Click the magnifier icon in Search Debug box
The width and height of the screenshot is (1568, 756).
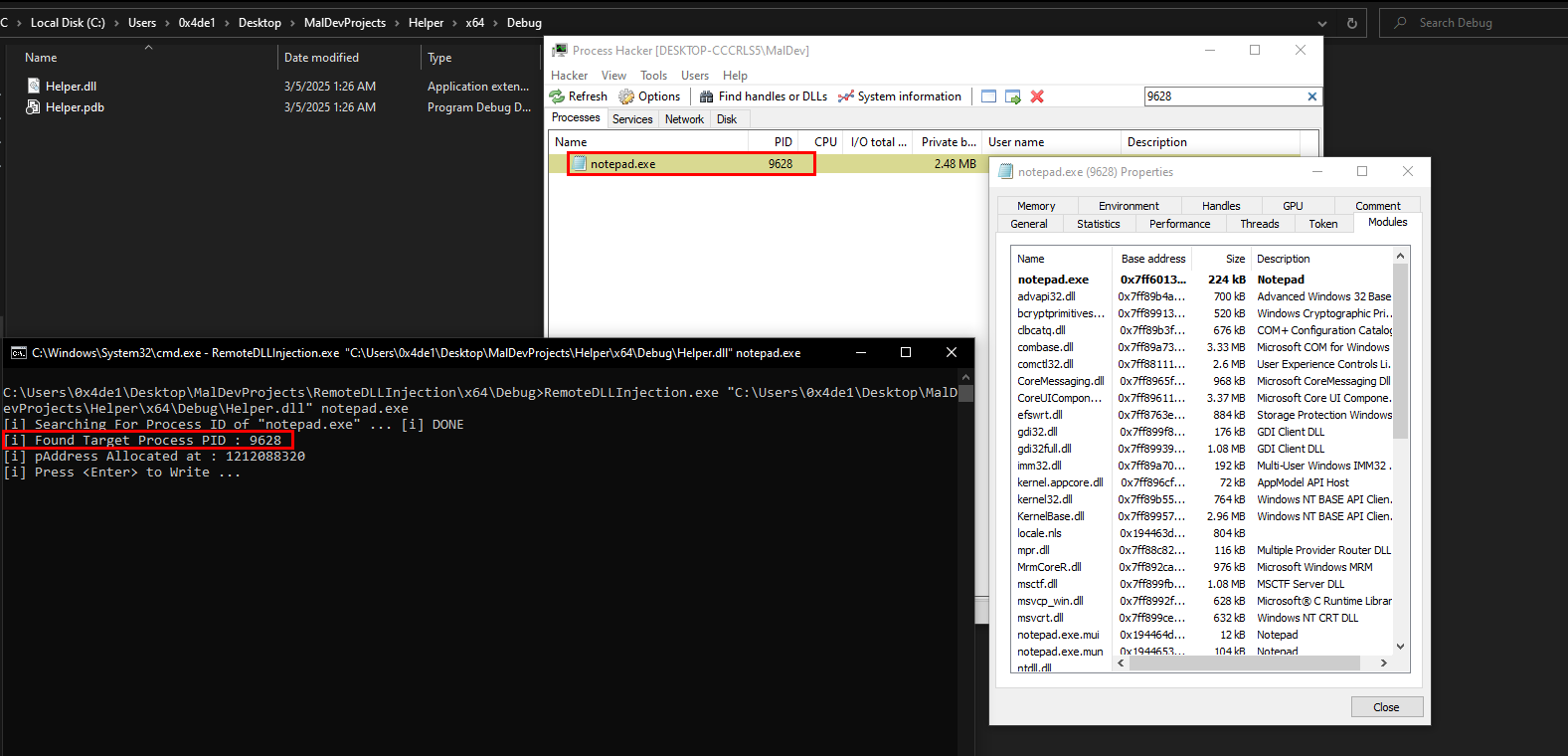1401,23
